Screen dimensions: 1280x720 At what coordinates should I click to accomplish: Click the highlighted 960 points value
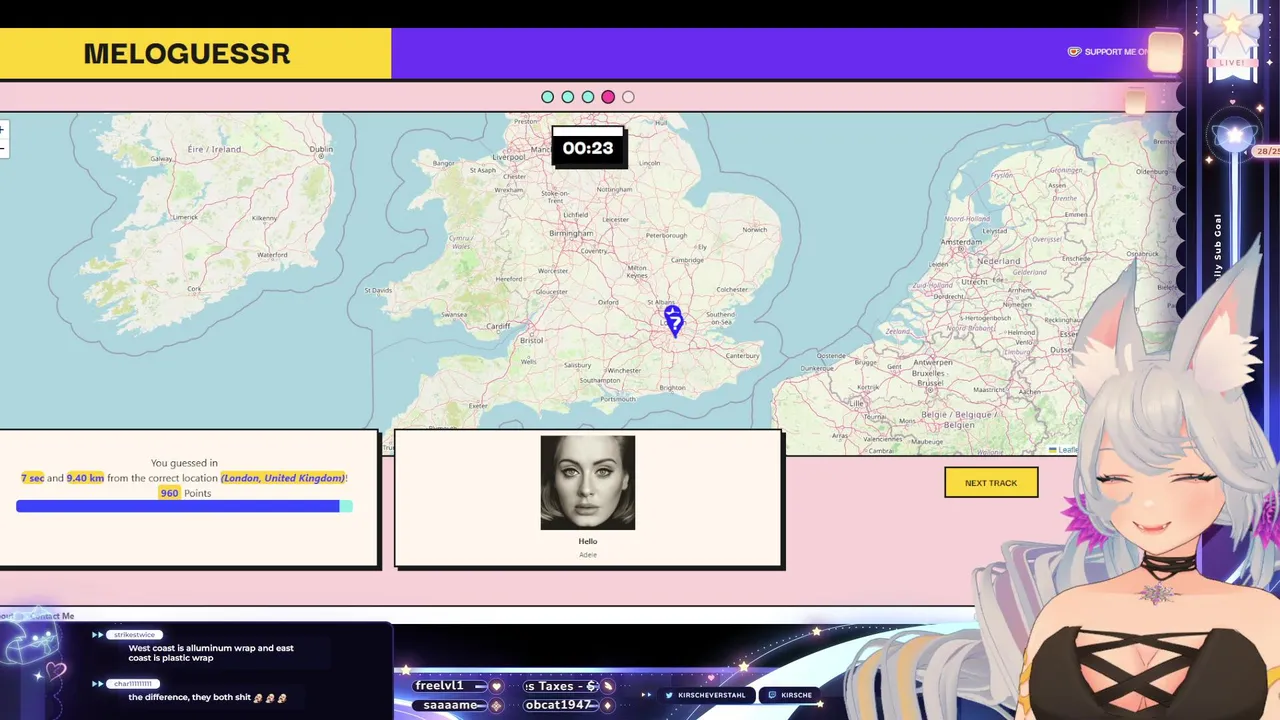(169, 493)
